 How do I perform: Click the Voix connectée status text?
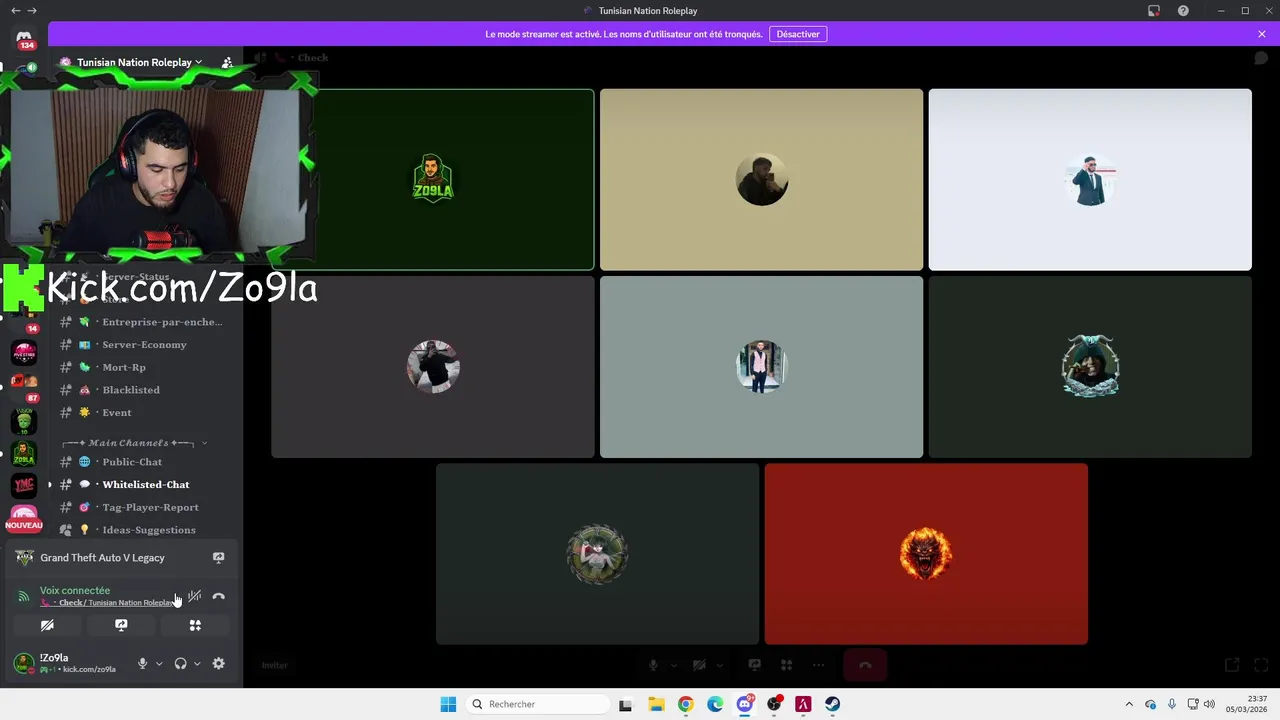point(75,590)
